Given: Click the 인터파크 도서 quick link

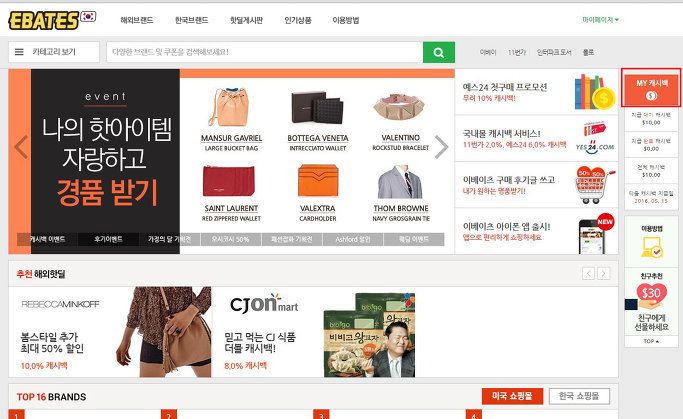Looking at the screenshot, I should click(554, 52).
